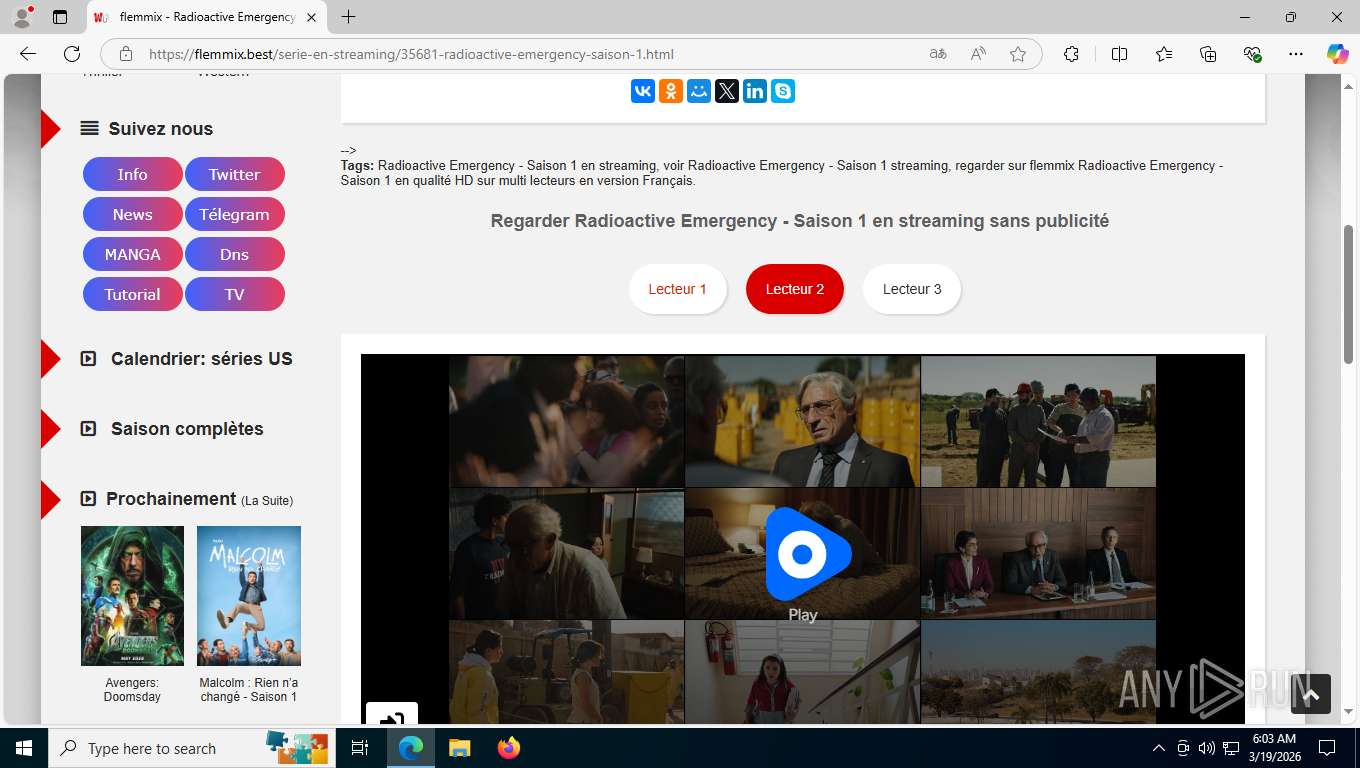Screen dimensions: 1360x768
Task: Open Malcolm : Rien n'a changé - Saison 1 link
Action: 249,689
